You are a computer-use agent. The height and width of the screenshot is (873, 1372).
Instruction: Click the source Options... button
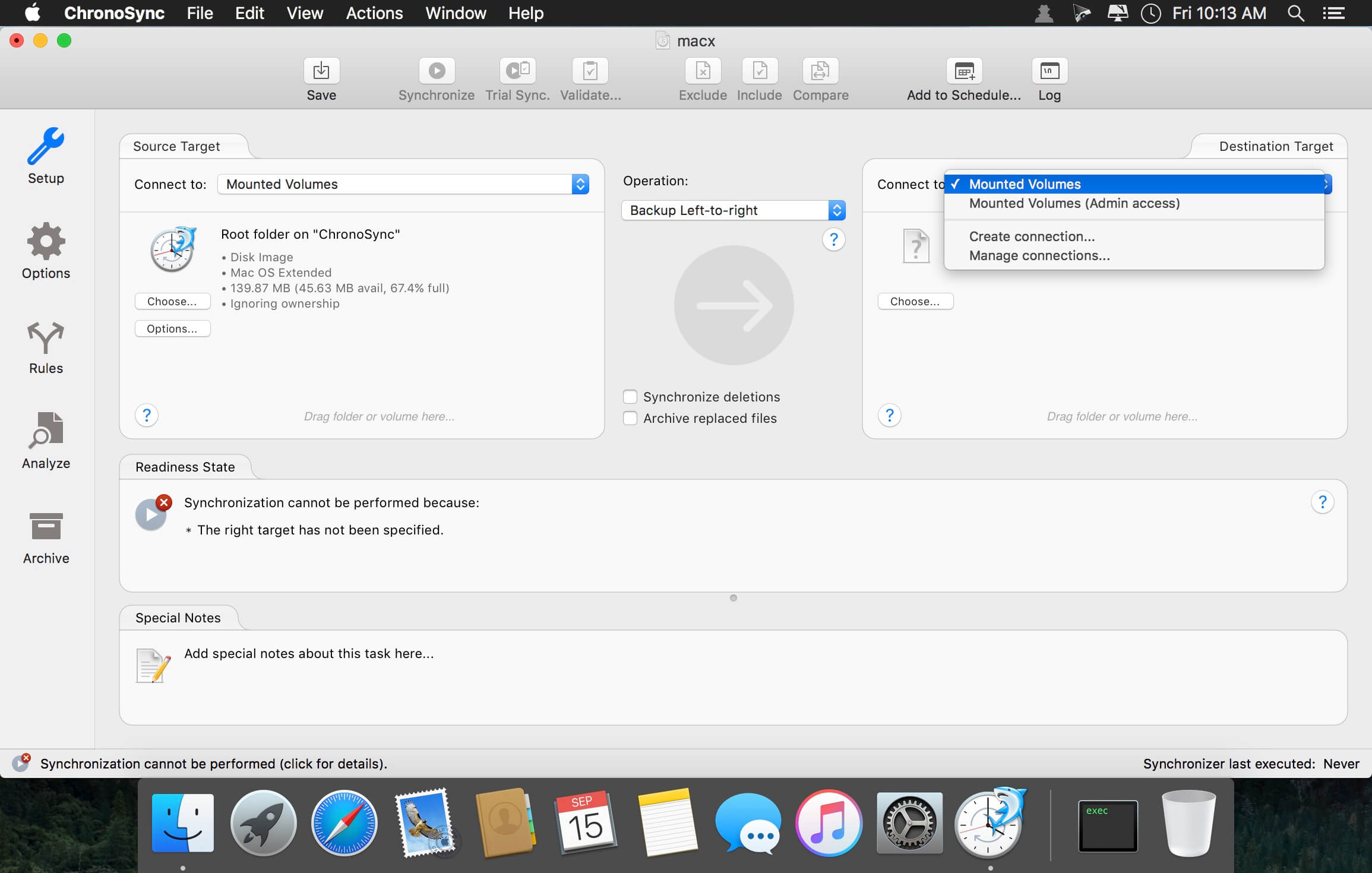click(172, 328)
